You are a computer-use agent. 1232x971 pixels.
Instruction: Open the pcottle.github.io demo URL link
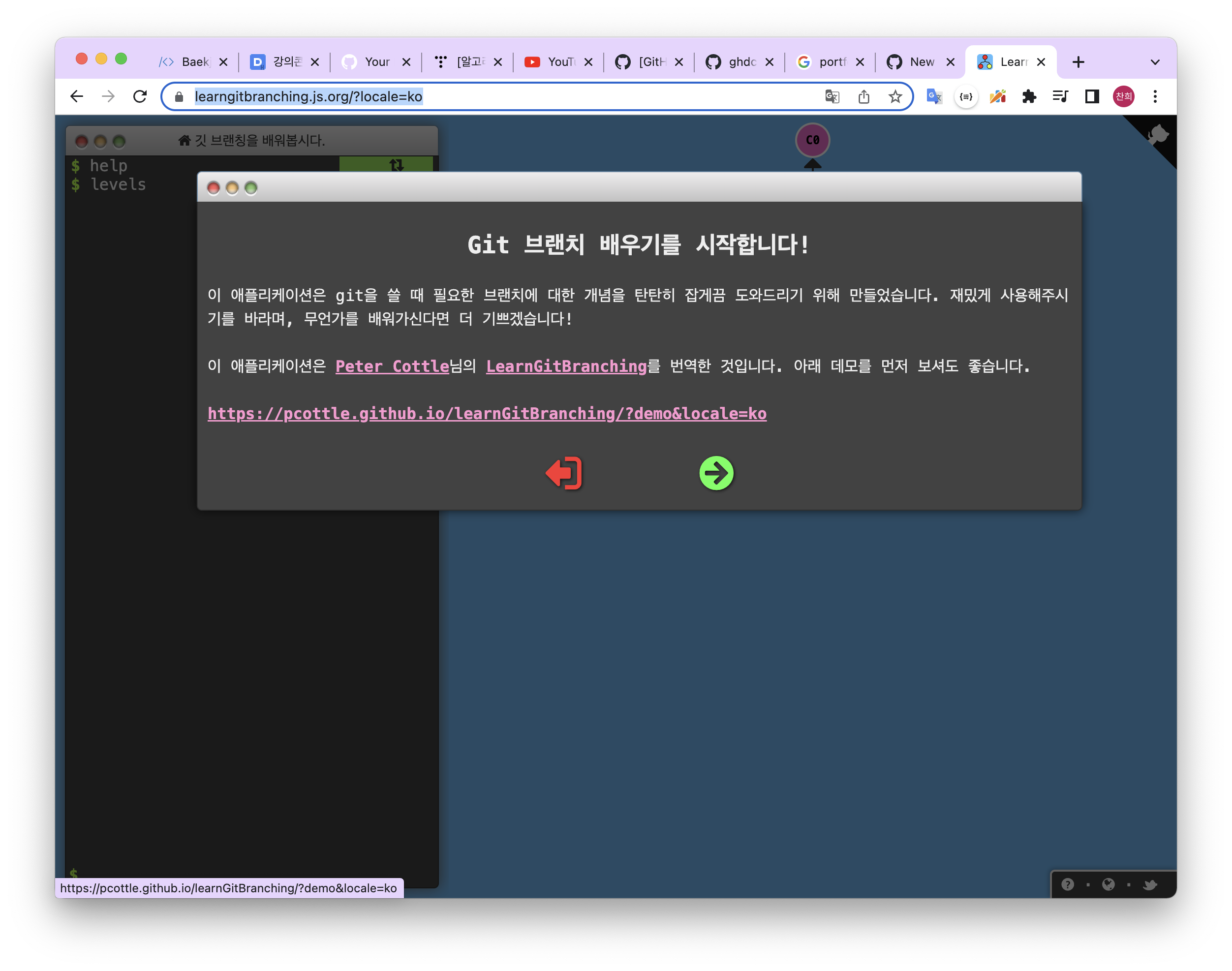tap(487, 413)
